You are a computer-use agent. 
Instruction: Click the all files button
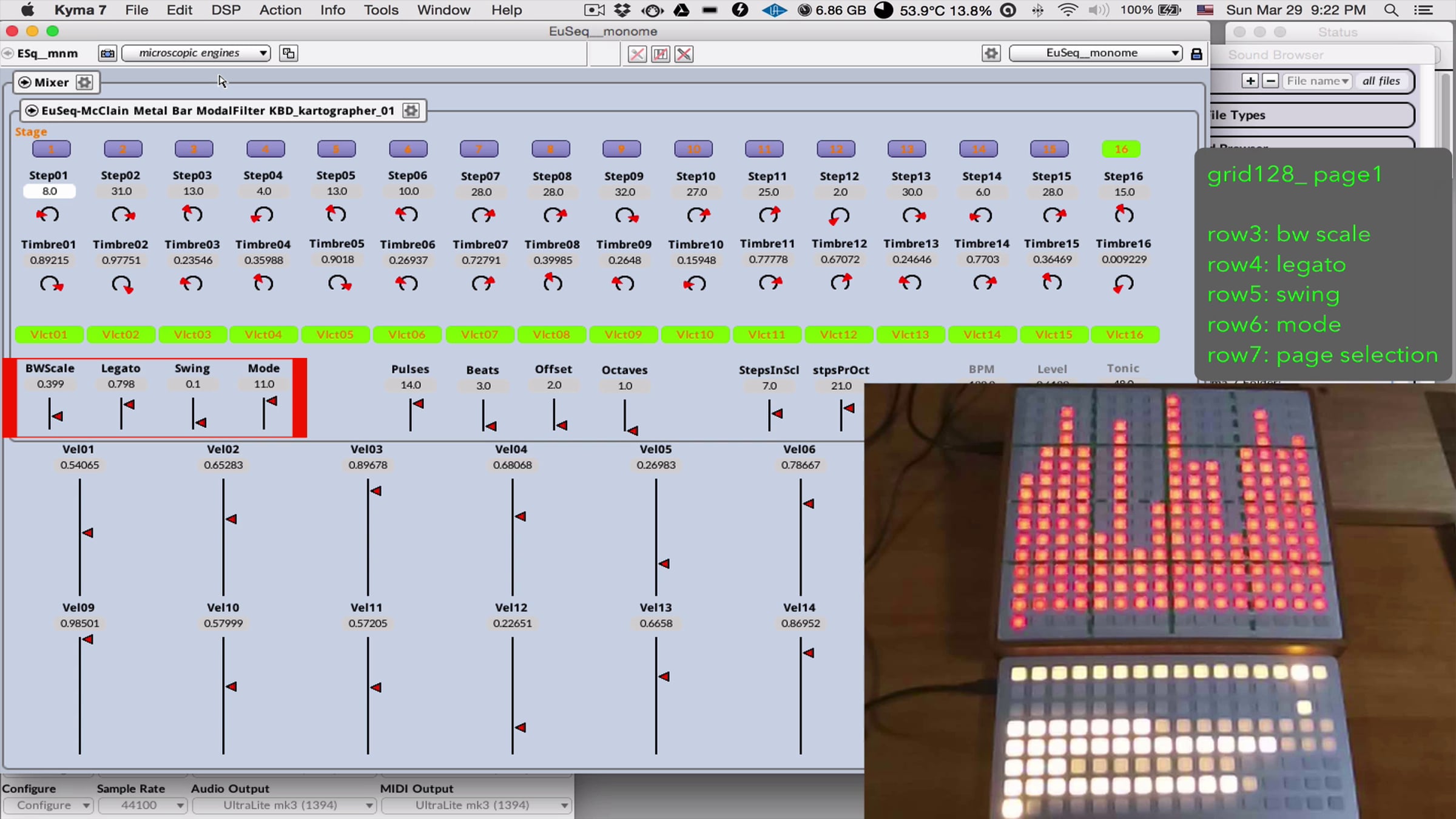(1381, 81)
